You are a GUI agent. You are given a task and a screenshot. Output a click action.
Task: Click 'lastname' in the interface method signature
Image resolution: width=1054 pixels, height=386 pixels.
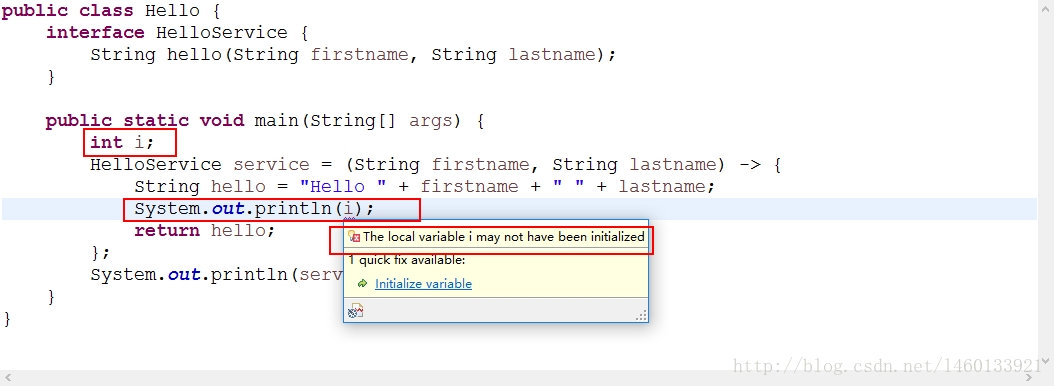point(552,55)
